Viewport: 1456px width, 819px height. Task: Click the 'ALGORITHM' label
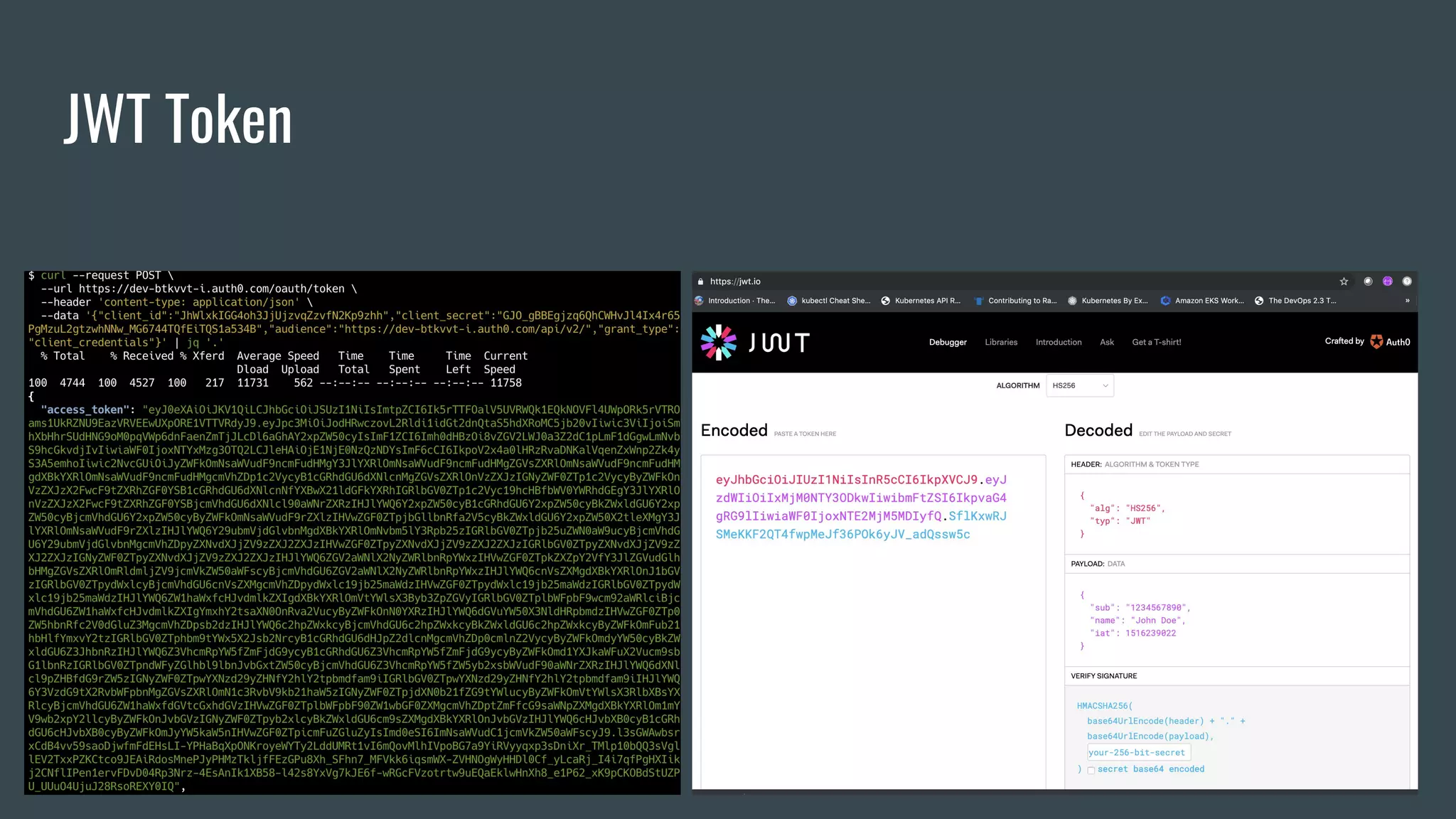(1017, 386)
